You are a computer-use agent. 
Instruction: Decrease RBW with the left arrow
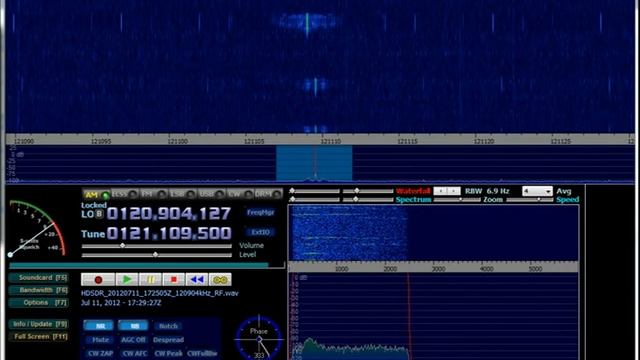point(440,191)
